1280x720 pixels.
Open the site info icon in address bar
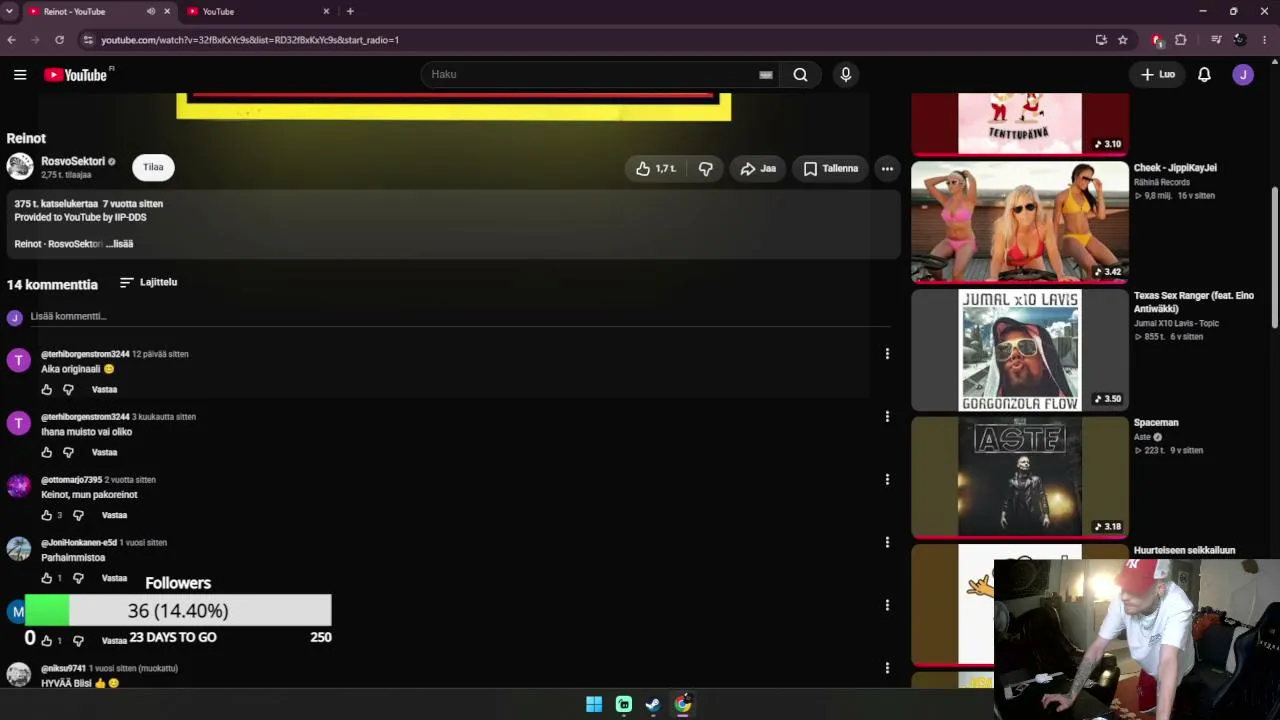[x=88, y=40]
